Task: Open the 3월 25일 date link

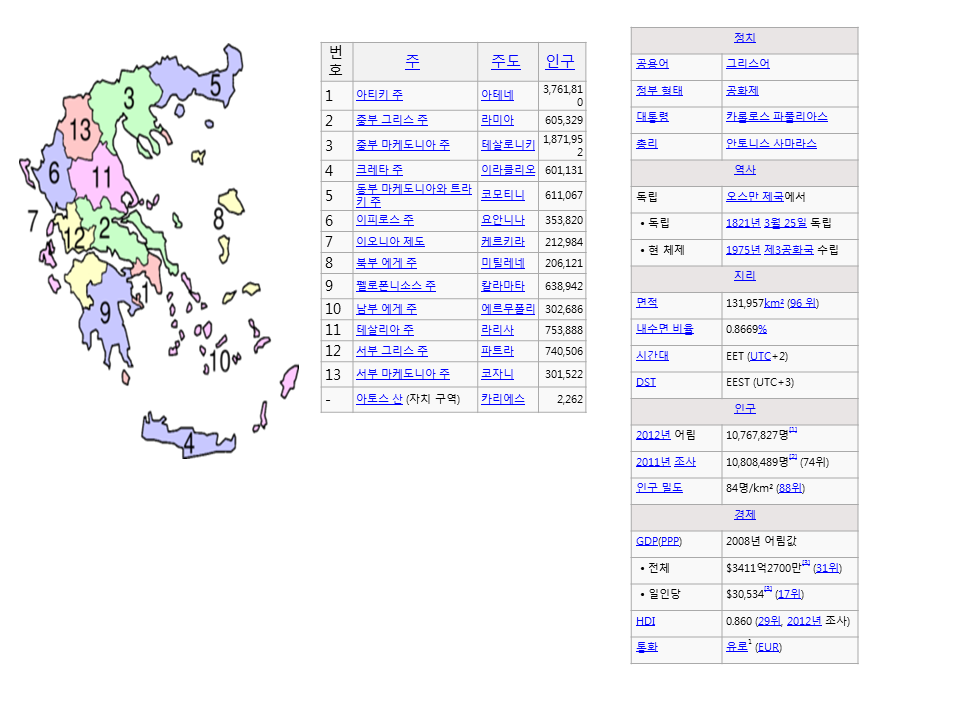Action: [x=785, y=223]
